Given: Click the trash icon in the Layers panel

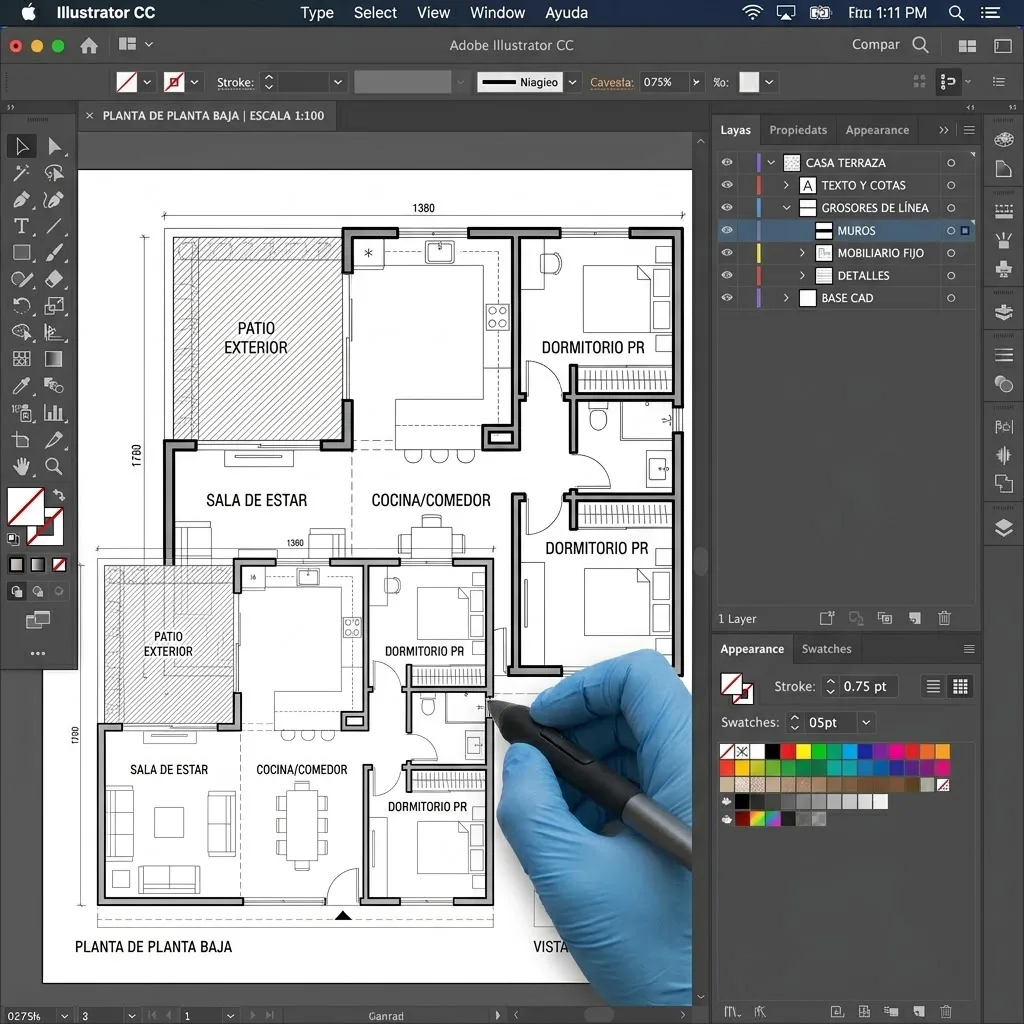Looking at the screenshot, I should coord(944,618).
